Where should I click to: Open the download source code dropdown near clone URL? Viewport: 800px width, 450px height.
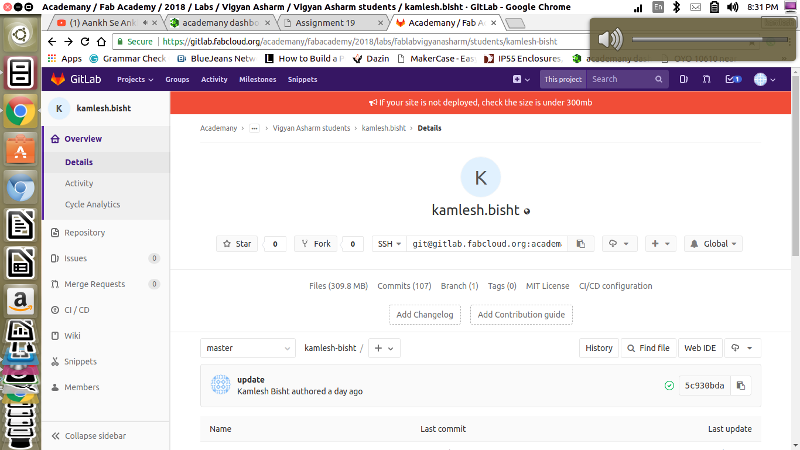coord(618,244)
